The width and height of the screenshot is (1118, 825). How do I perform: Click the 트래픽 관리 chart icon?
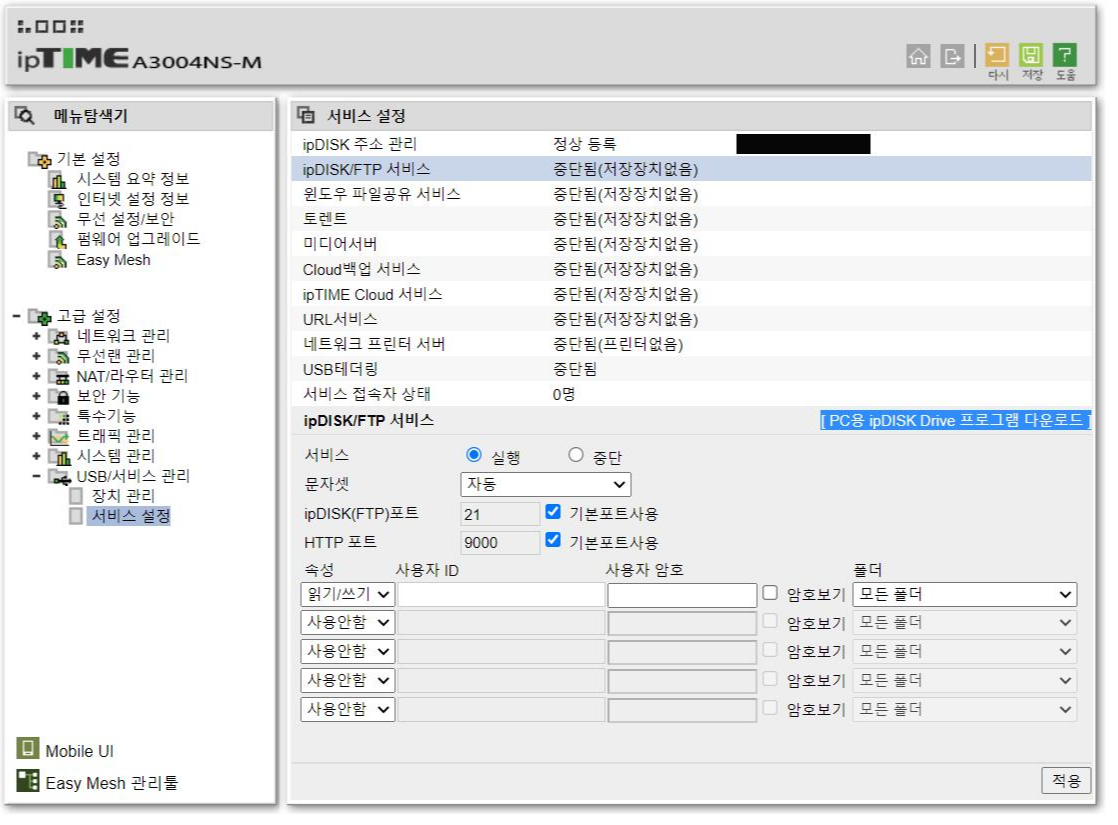tap(58, 436)
